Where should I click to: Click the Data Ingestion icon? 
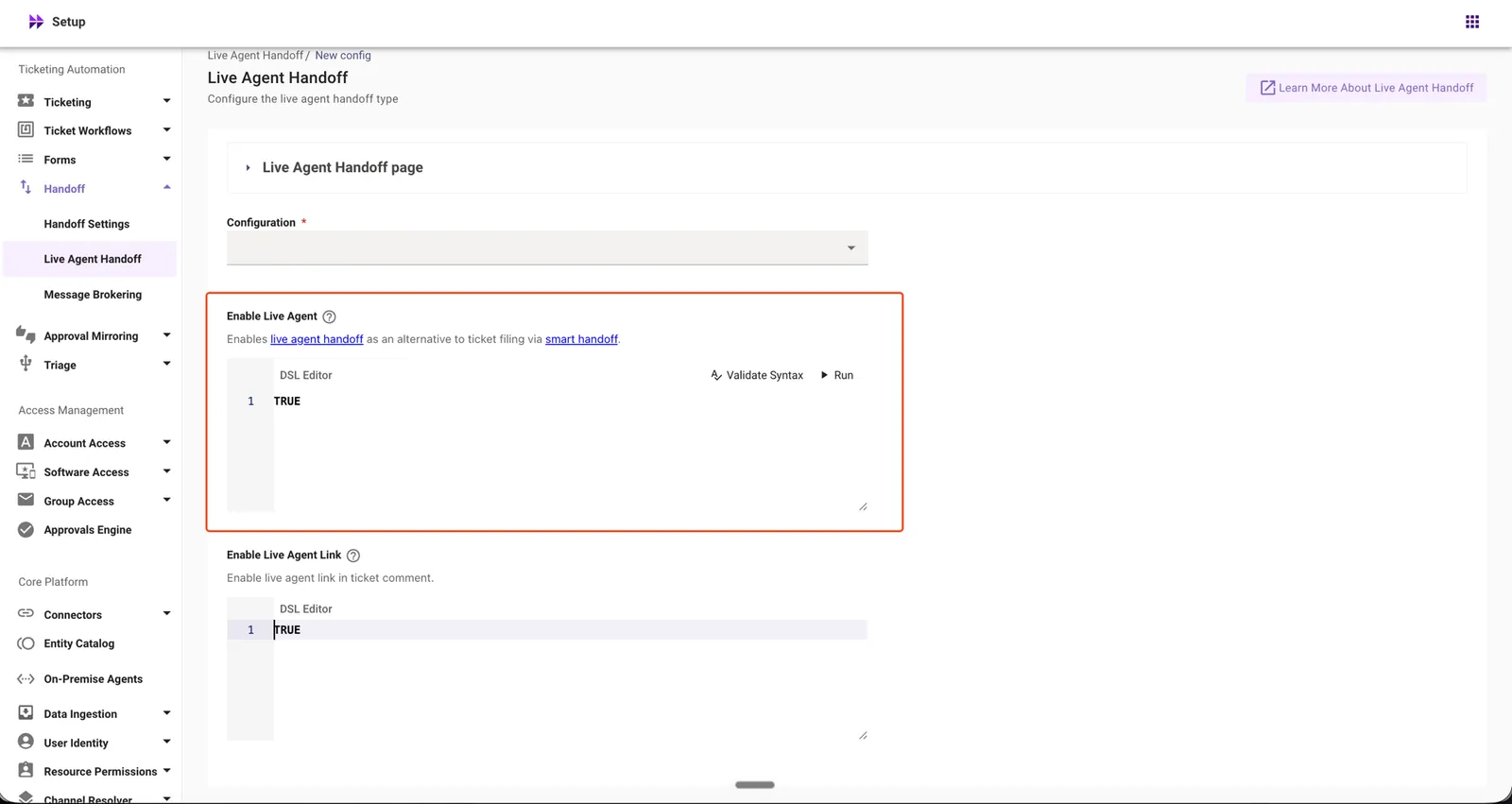[x=26, y=712]
